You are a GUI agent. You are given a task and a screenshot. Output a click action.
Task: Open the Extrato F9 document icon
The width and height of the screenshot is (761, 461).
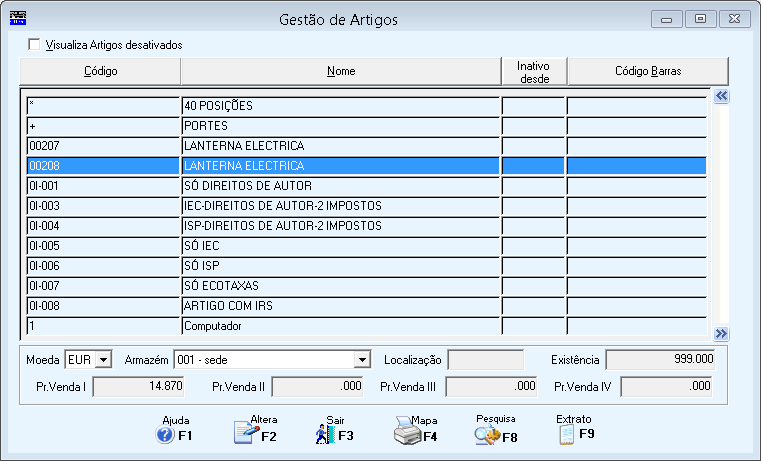tap(566, 434)
